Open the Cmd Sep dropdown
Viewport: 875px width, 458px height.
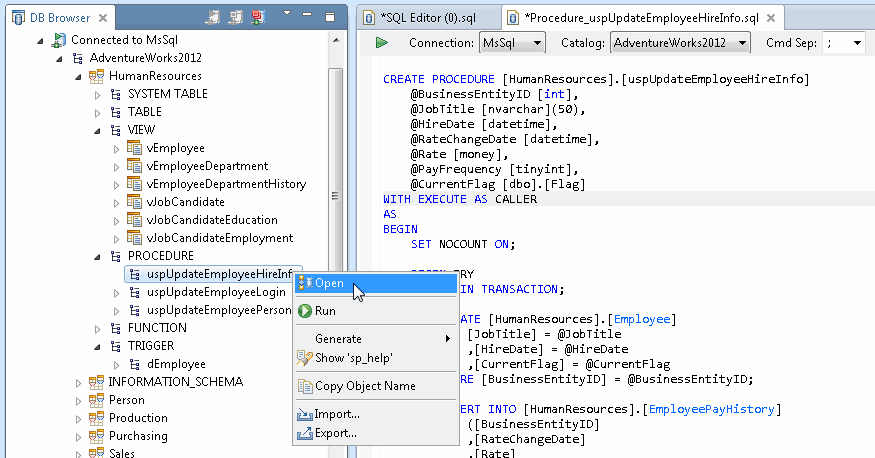[x=845, y=43]
